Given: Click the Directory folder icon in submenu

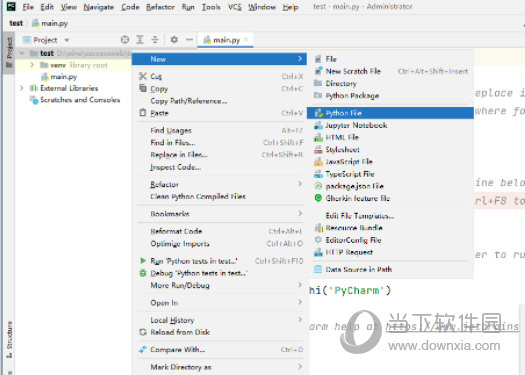Looking at the screenshot, I should [x=318, y=83].
